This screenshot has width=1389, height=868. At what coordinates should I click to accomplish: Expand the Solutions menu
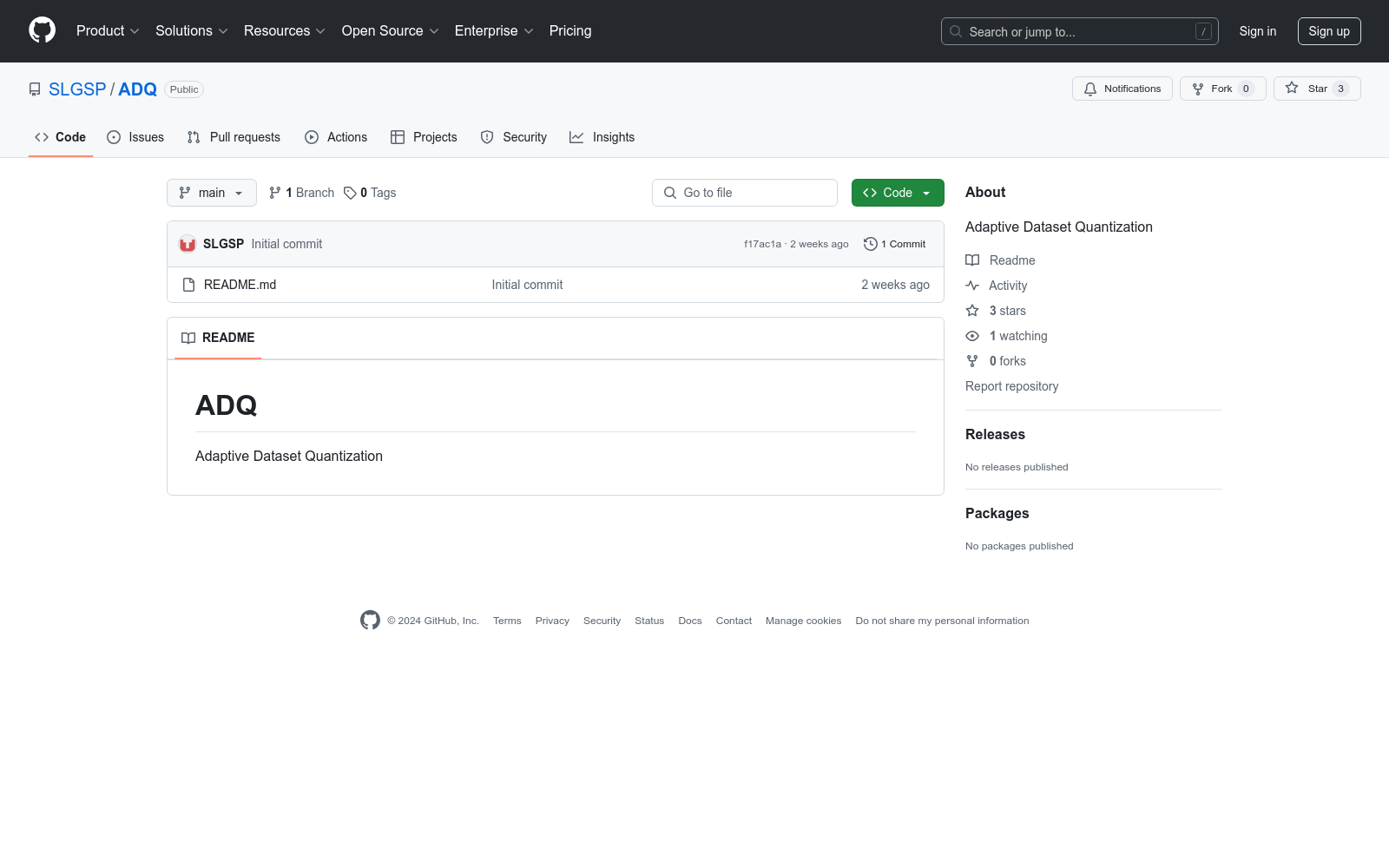click(x=192, y=30)
